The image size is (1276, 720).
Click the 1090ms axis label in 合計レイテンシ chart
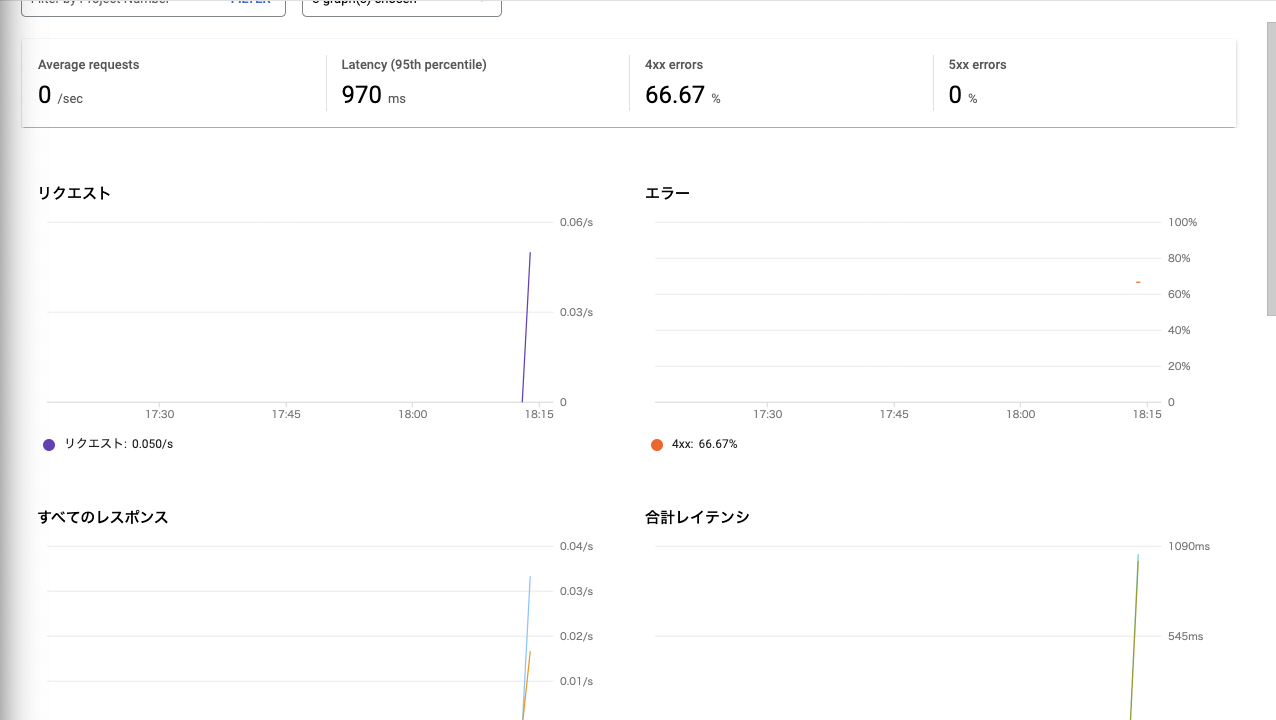click(x=1189, y=546)
